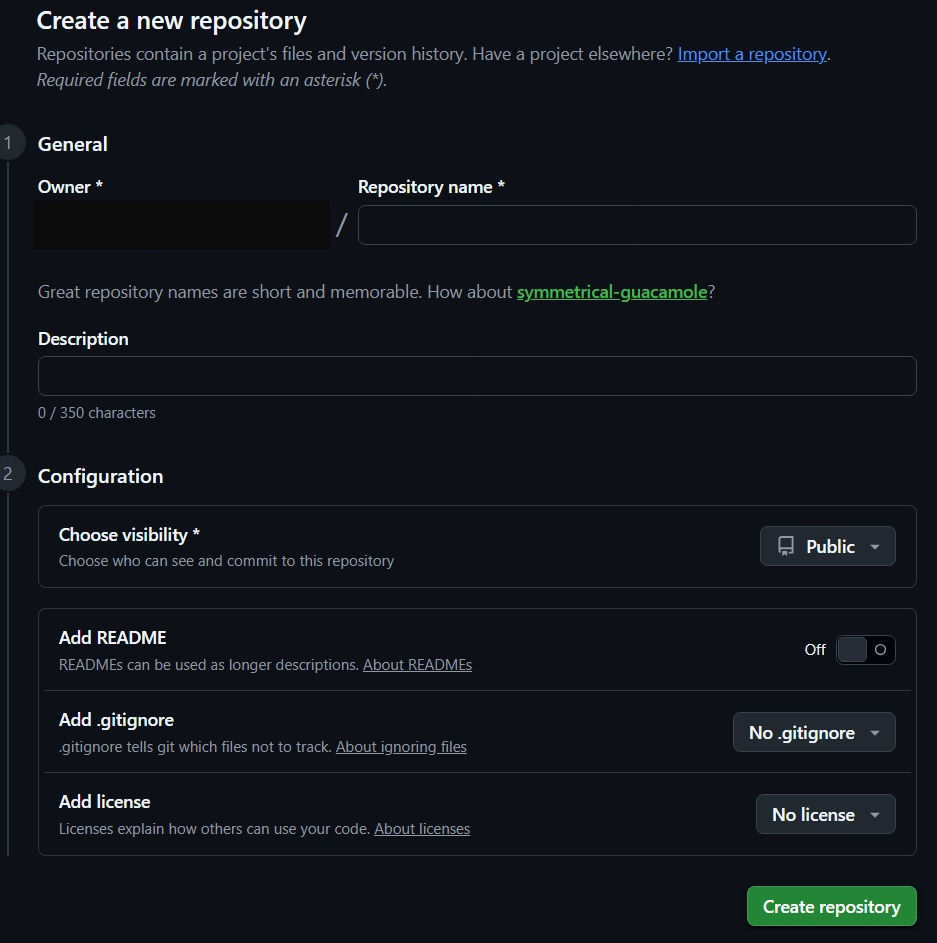
Task: Open the About licenses link
Action: point(422,829)
